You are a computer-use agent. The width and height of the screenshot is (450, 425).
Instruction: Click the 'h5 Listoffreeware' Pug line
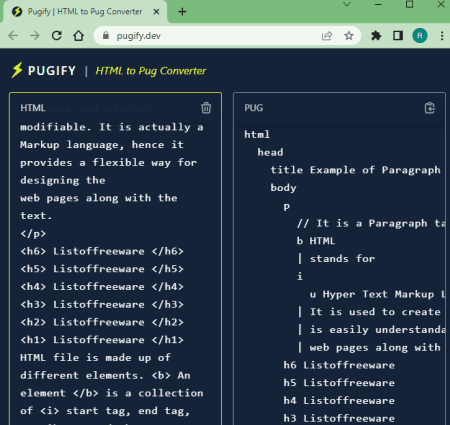pyautogui.click(x=339, y=383)
